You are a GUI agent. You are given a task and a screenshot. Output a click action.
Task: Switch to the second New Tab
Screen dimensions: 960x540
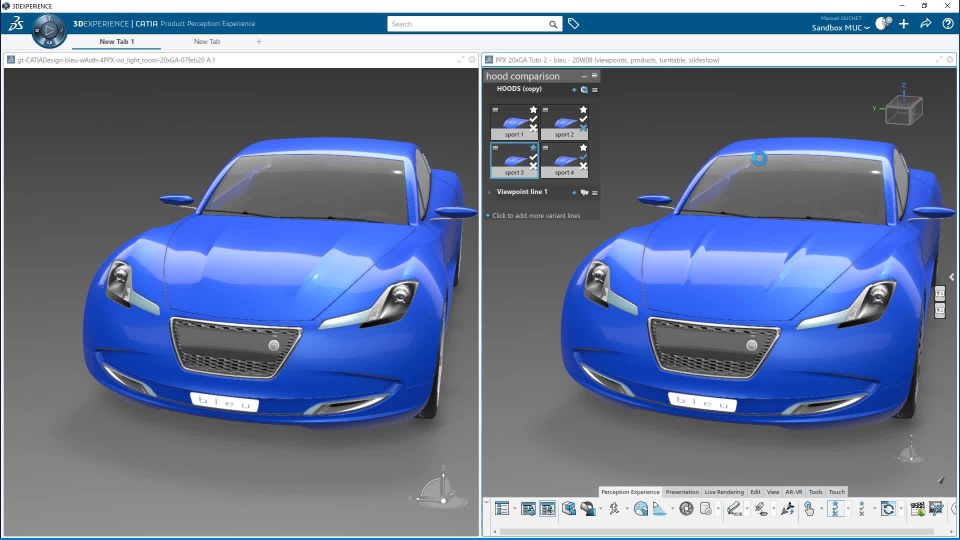[x=206, y=42]
